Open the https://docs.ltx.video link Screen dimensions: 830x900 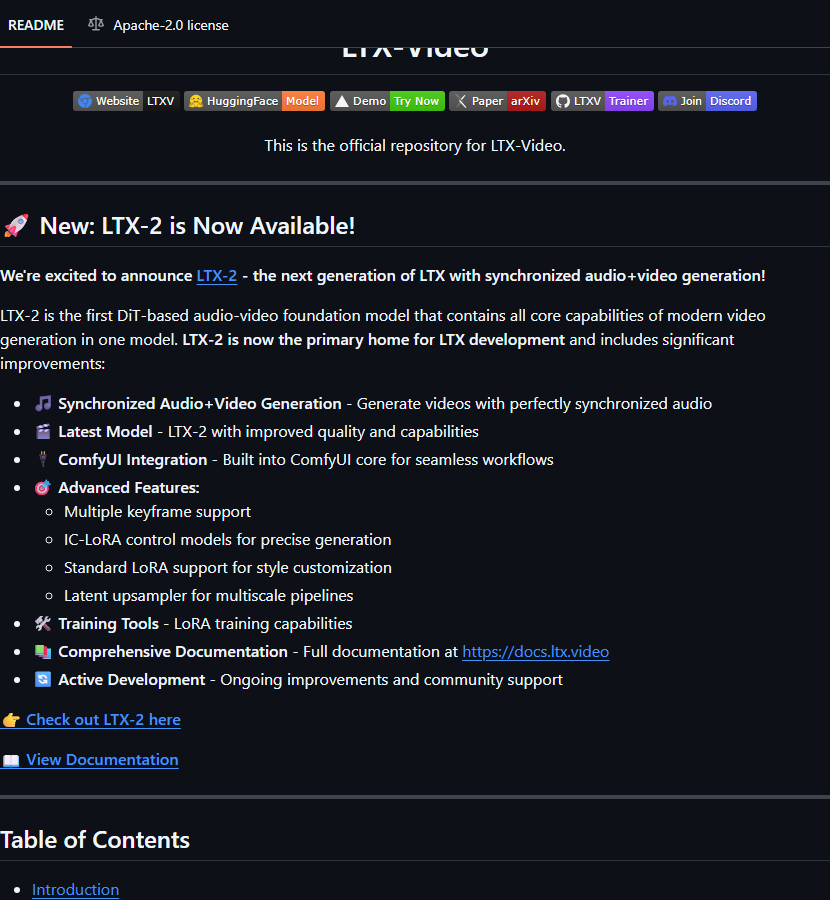[536, 651]
